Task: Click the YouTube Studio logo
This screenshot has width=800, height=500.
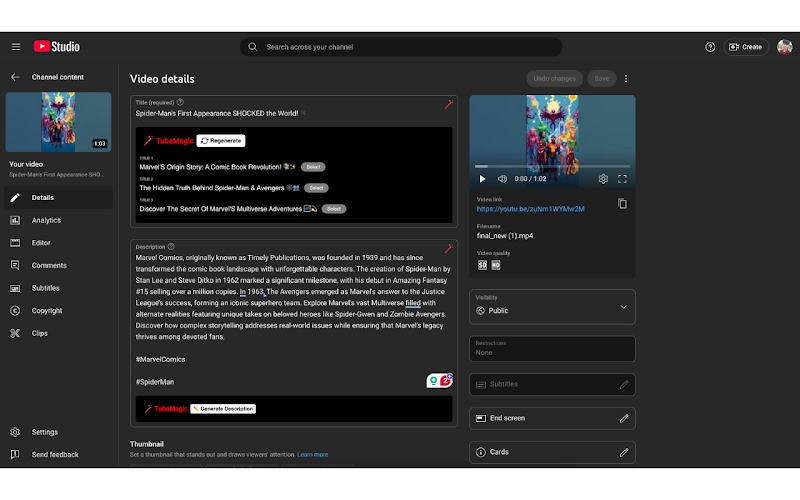Action: [x=57, y=47]
